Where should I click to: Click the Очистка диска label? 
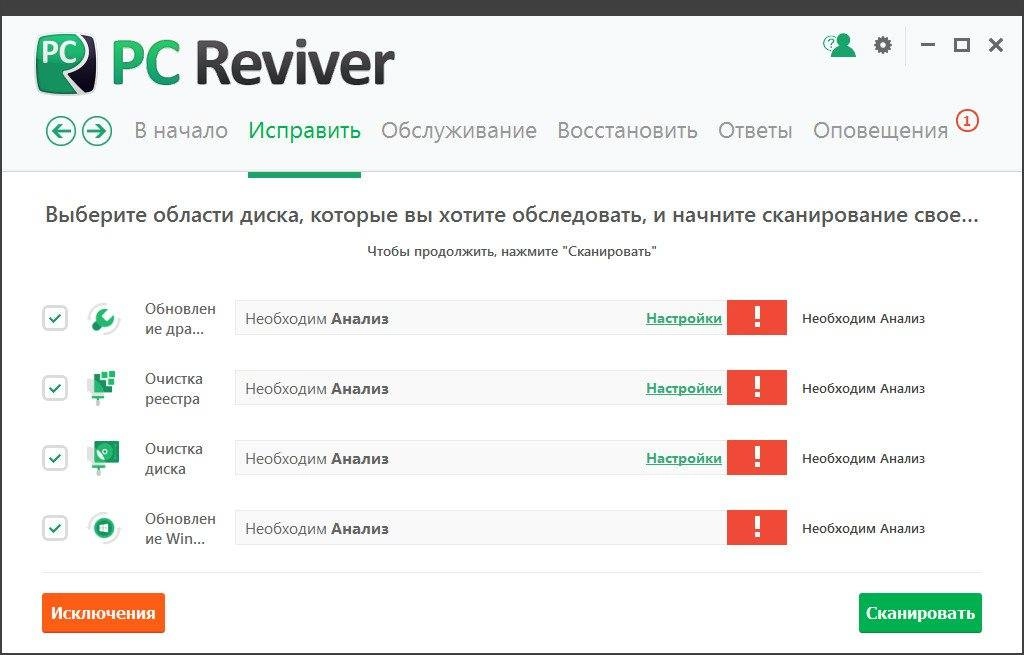[174, 458]
